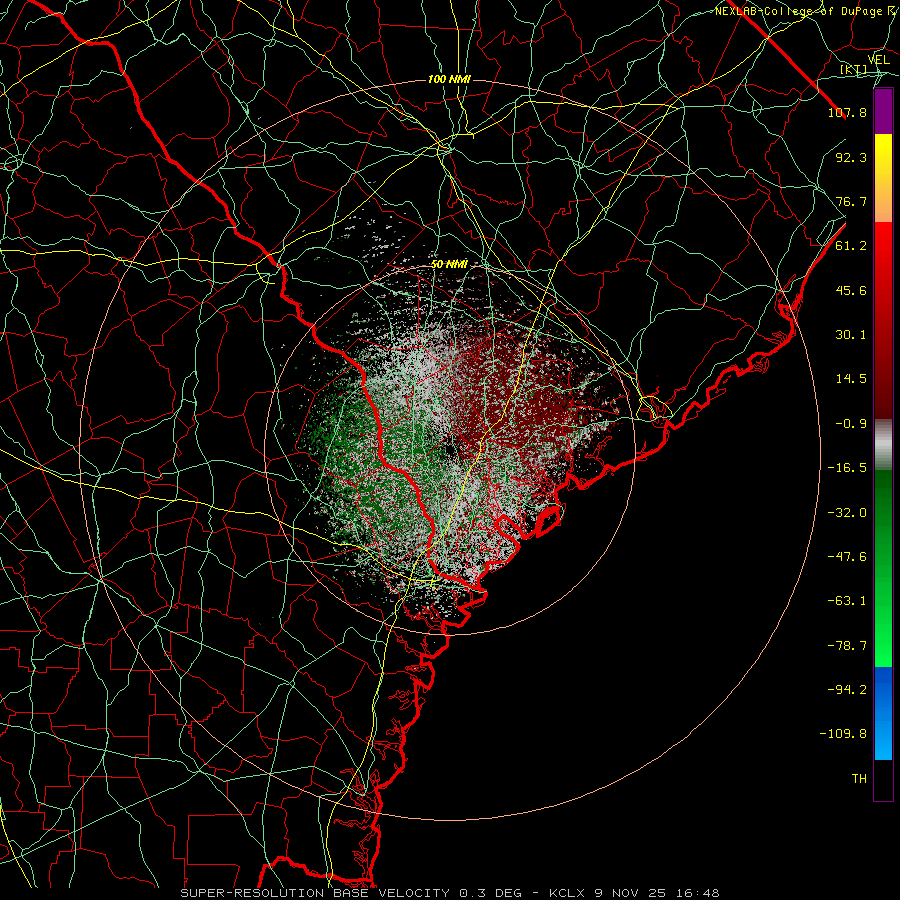Select the -94.2 legend value
900x900 pixels.
tap(847, 690)
